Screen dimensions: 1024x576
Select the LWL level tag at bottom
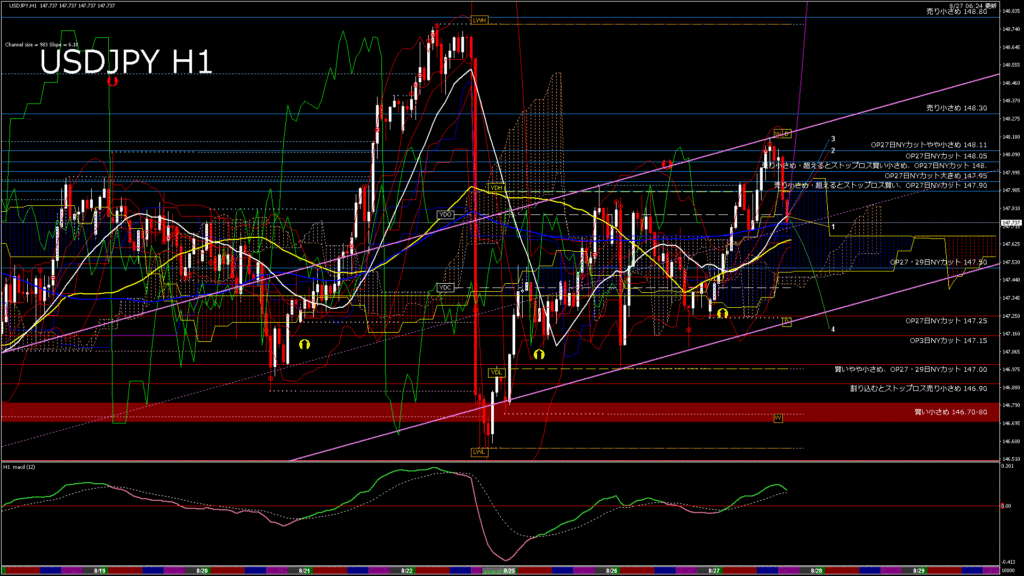(480, 452)
